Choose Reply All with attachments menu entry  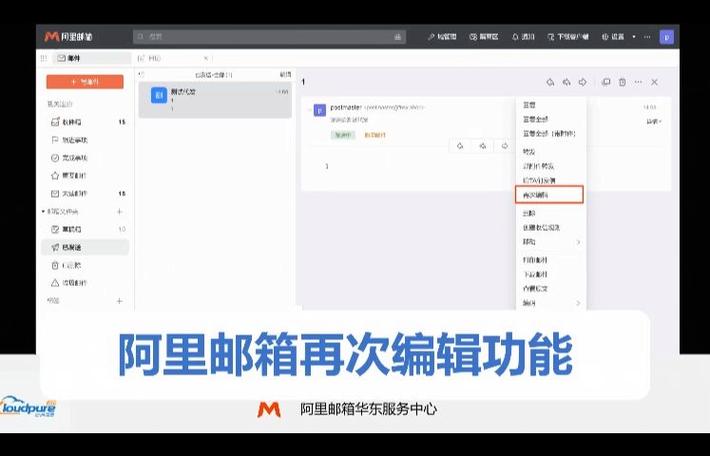[551, 134]
